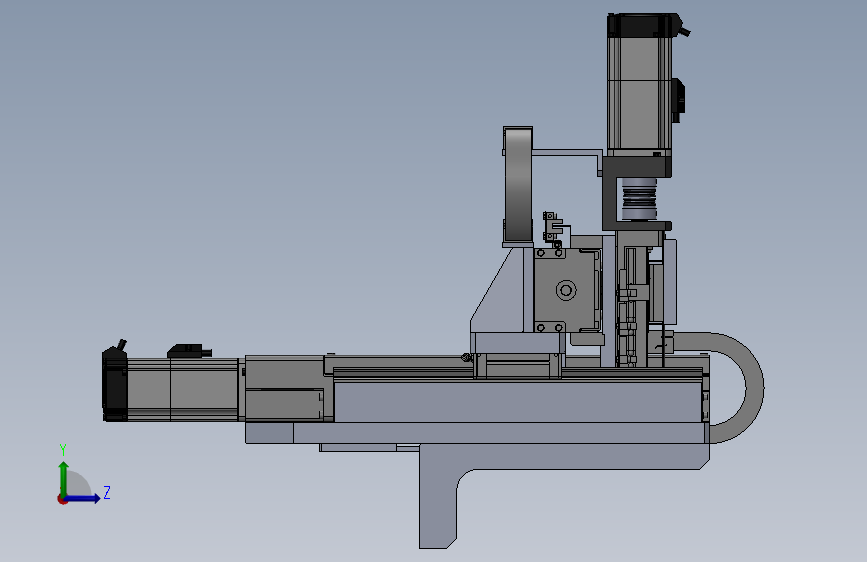Select the black connector on top of the horizontal motor

tap(189, 351)
